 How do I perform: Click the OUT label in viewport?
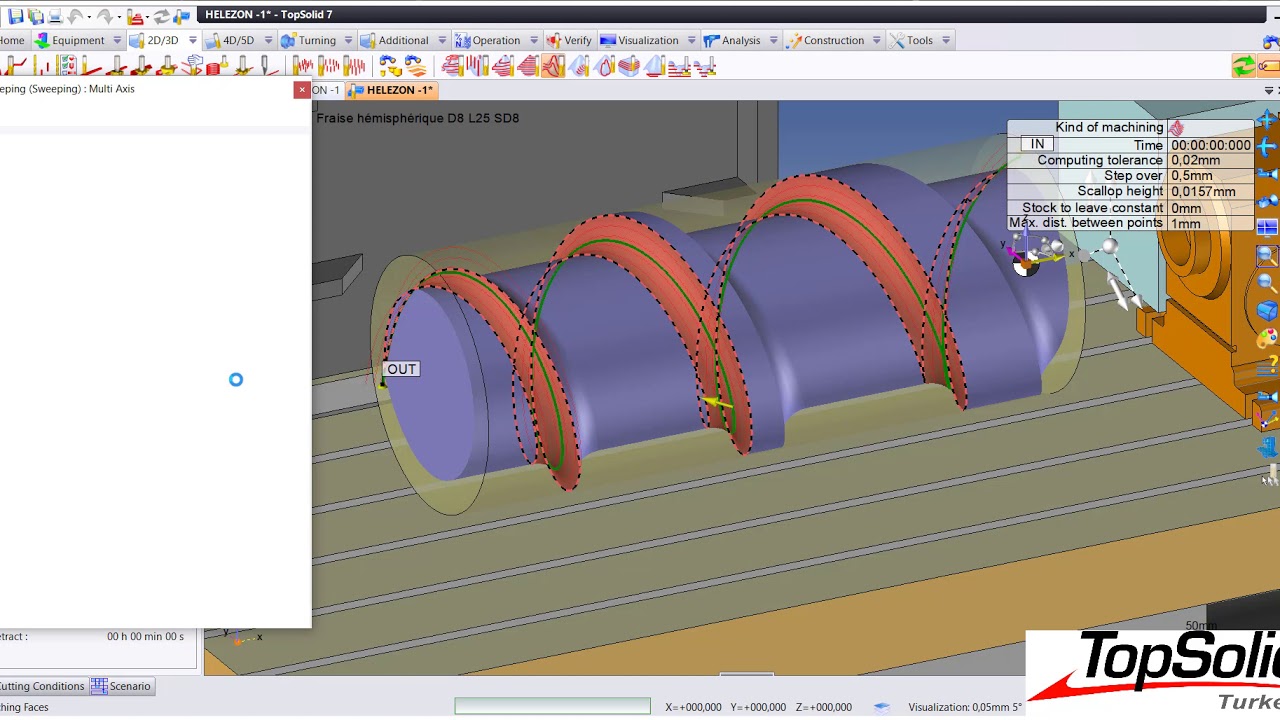point(402,369)
